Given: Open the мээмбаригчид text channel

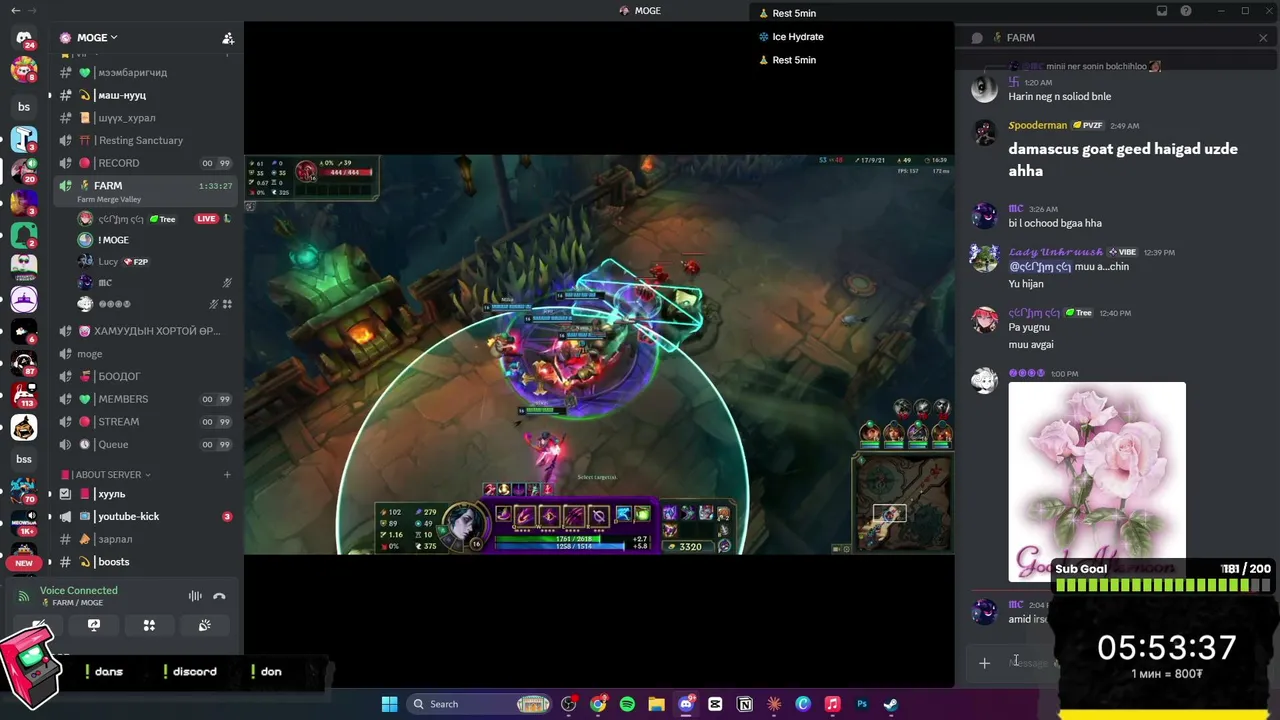Looking at the screenshot, I should tap(146, 72).
